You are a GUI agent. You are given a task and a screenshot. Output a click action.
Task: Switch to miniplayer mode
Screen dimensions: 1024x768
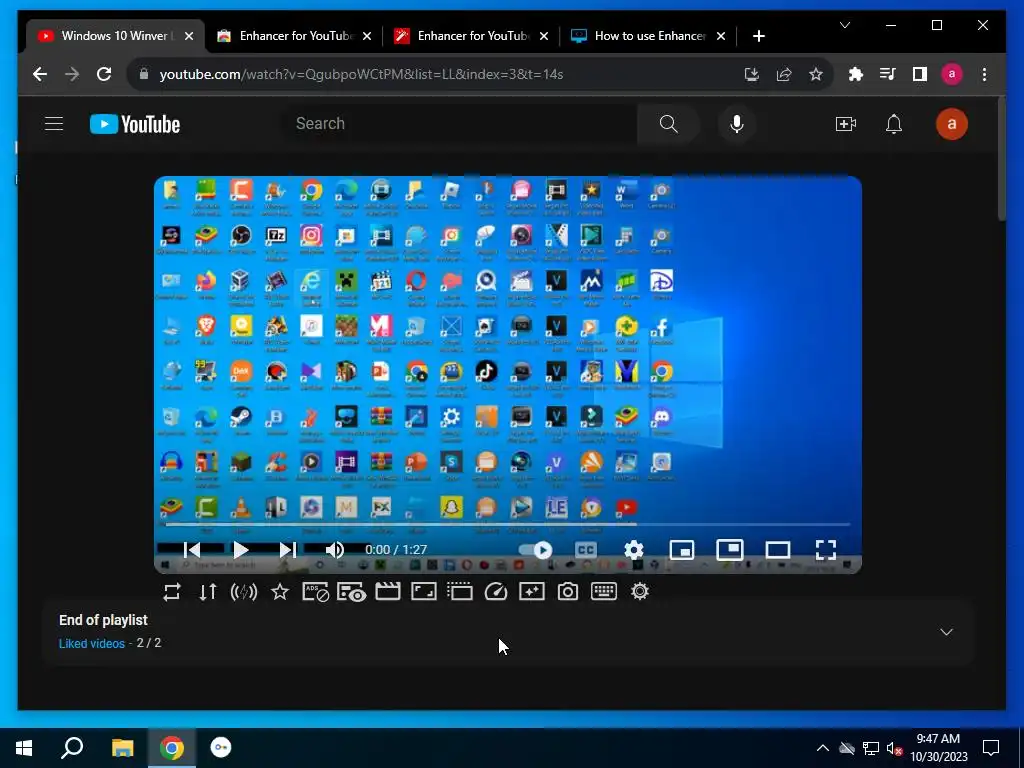point(682,550)
